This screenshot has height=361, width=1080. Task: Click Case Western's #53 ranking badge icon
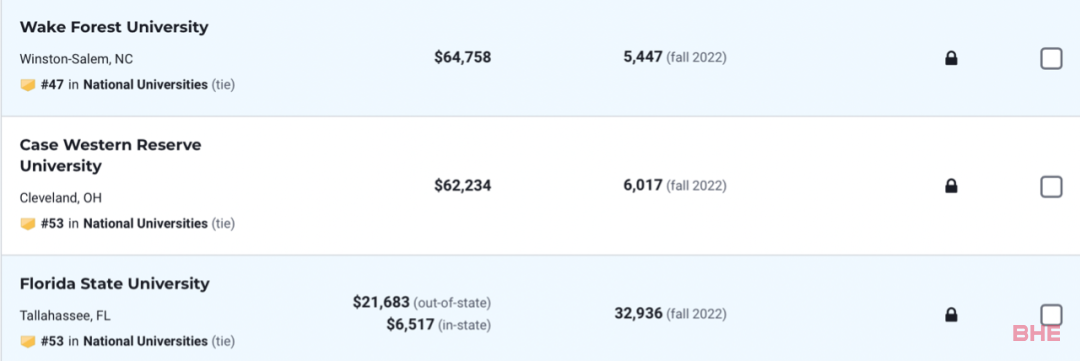(28, 224)
